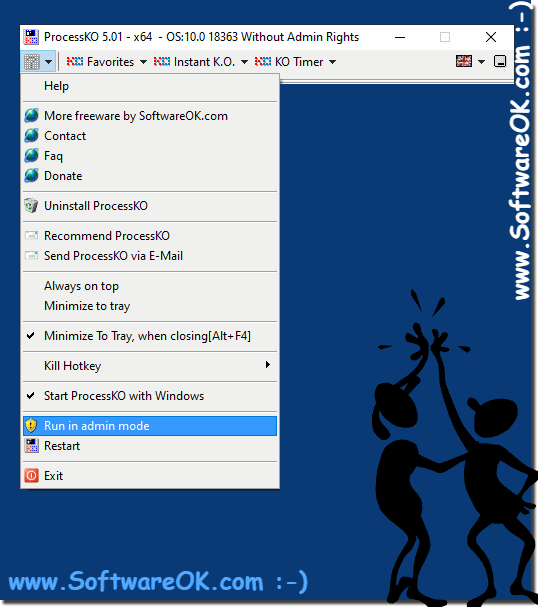Viewport: 538px width, 607px height.
Task: Choose Recommend ProcessKO
Action: (150, 236)
